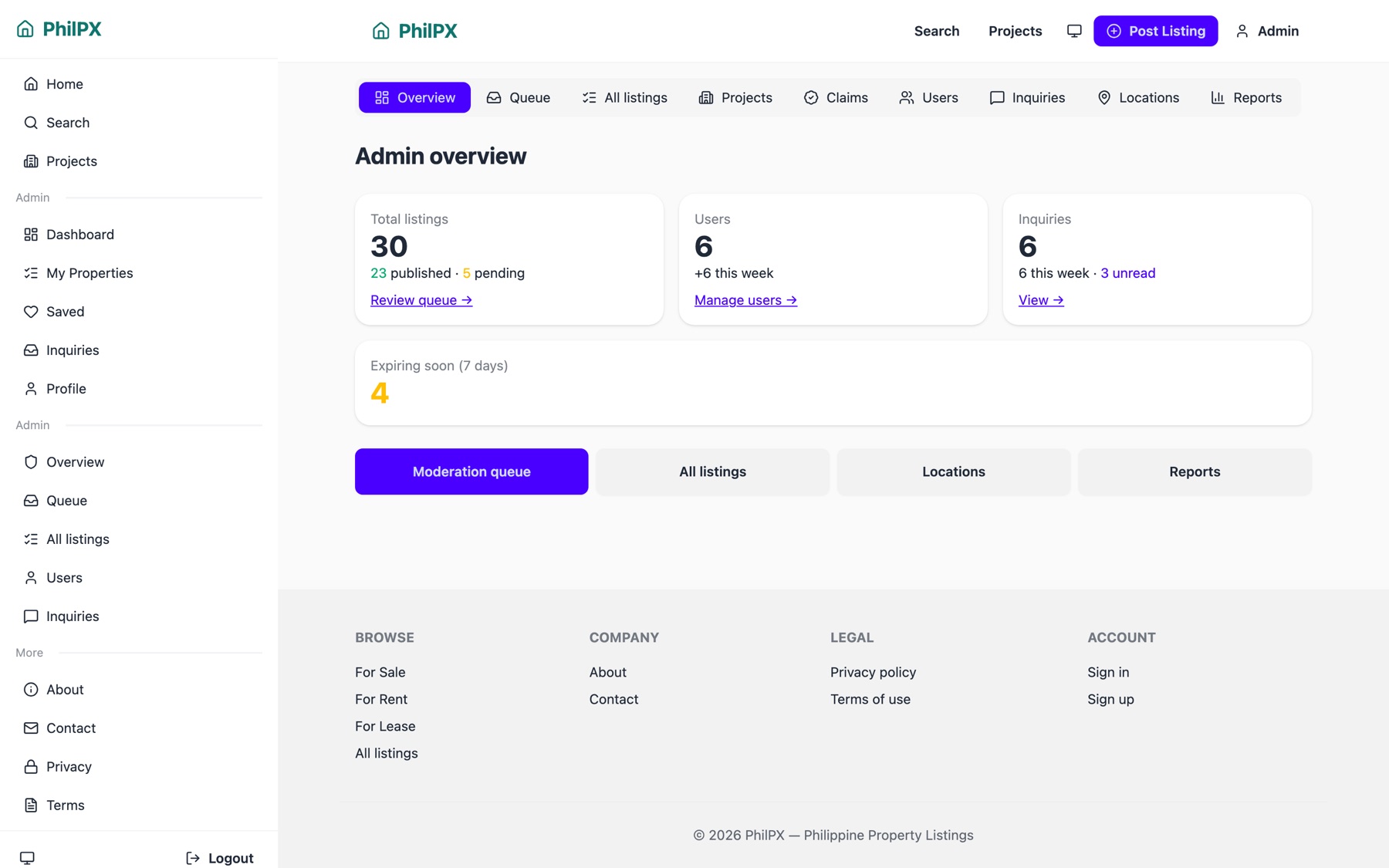Click the '3 unread' text in the Inquiries card
Screen dimensions: 1389x868
[x=1127, y=273]
